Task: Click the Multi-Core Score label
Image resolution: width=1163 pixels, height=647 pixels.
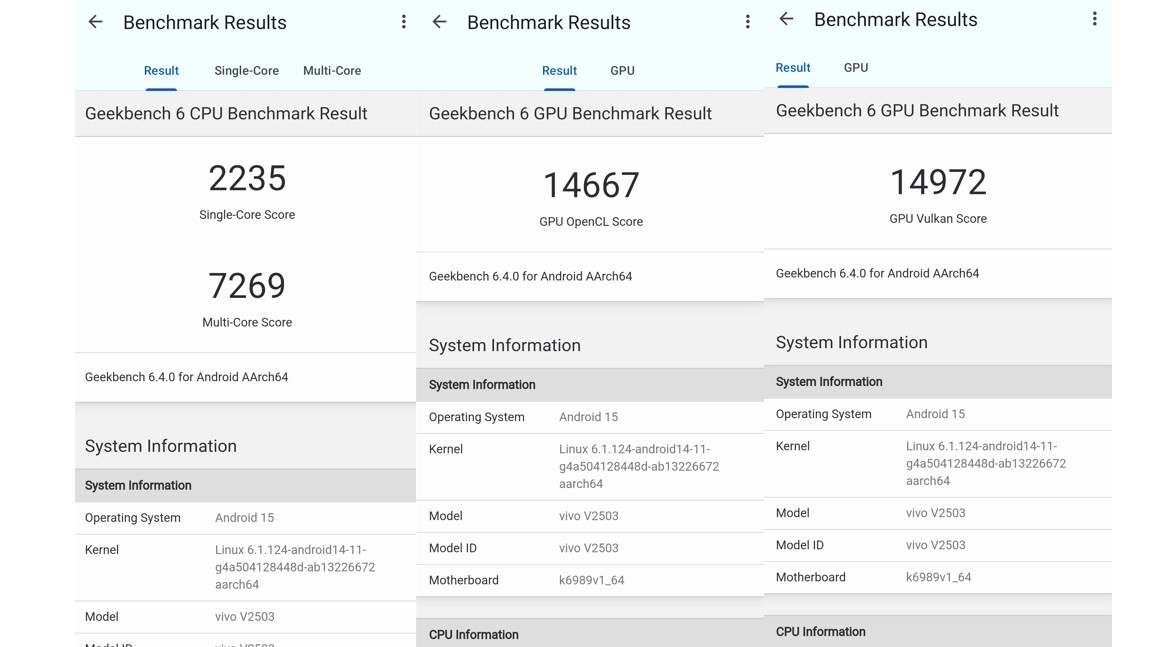Action: (x=247, y=322)
